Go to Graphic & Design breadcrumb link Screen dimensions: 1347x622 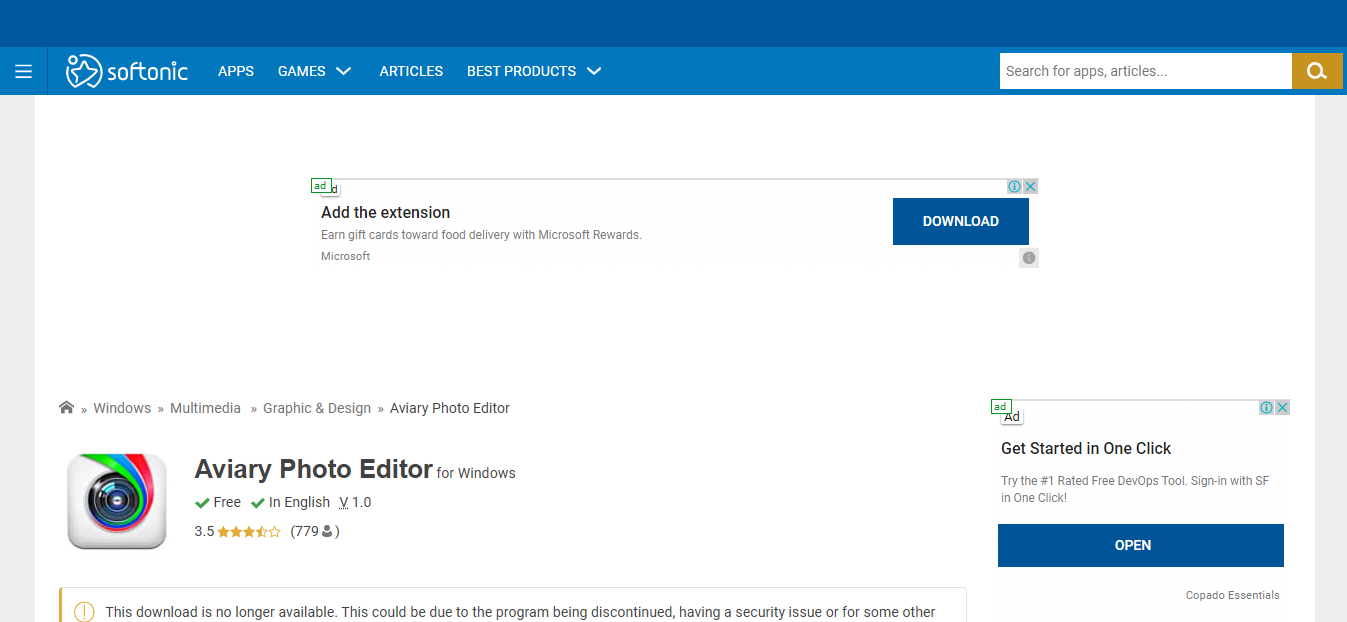coord(317,408)
